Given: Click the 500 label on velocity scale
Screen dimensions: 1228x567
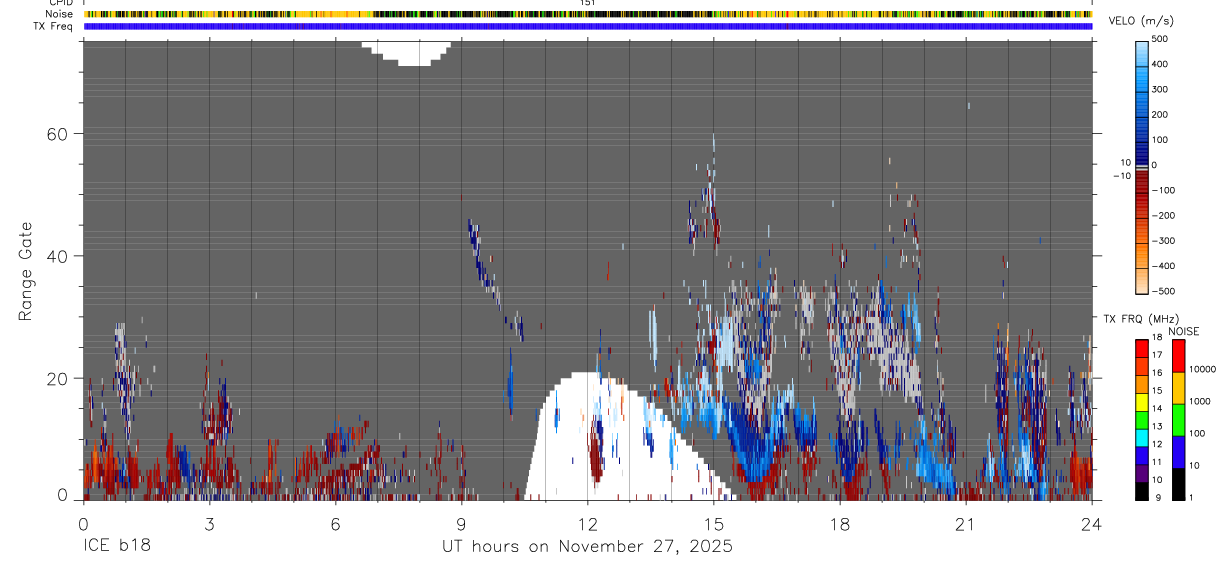Looking at the screenshot, I should pyautogui.click(x=1160, y=39).
